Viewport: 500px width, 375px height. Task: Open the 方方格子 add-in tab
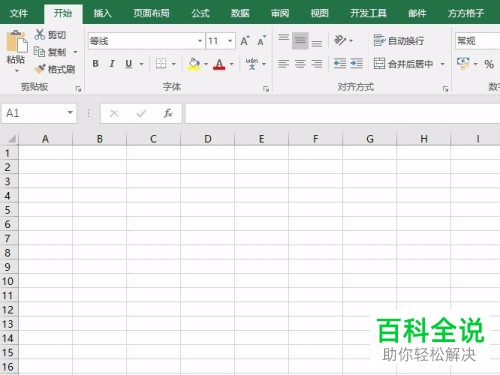click(466, 13)
